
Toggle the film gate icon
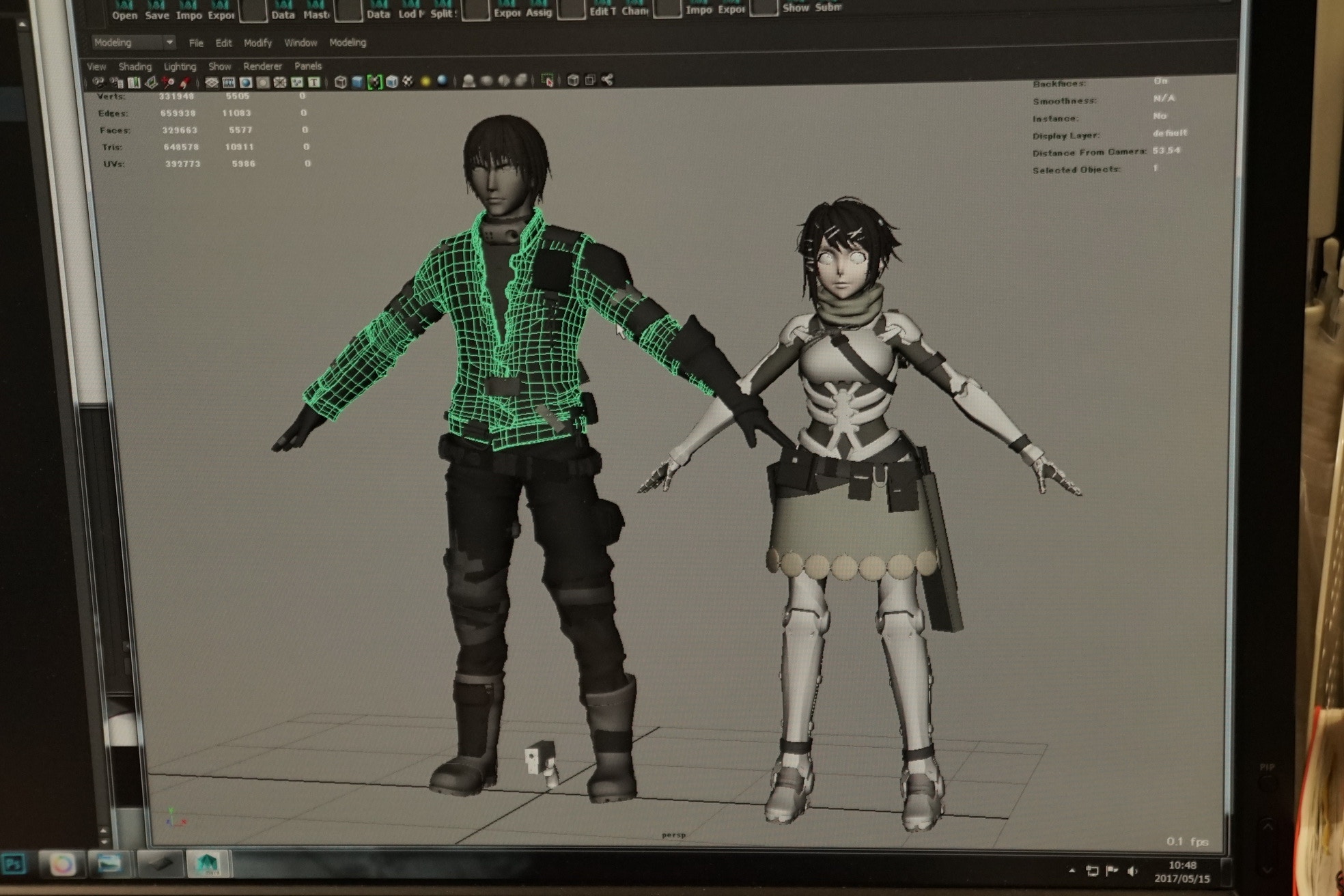point(229,83)
